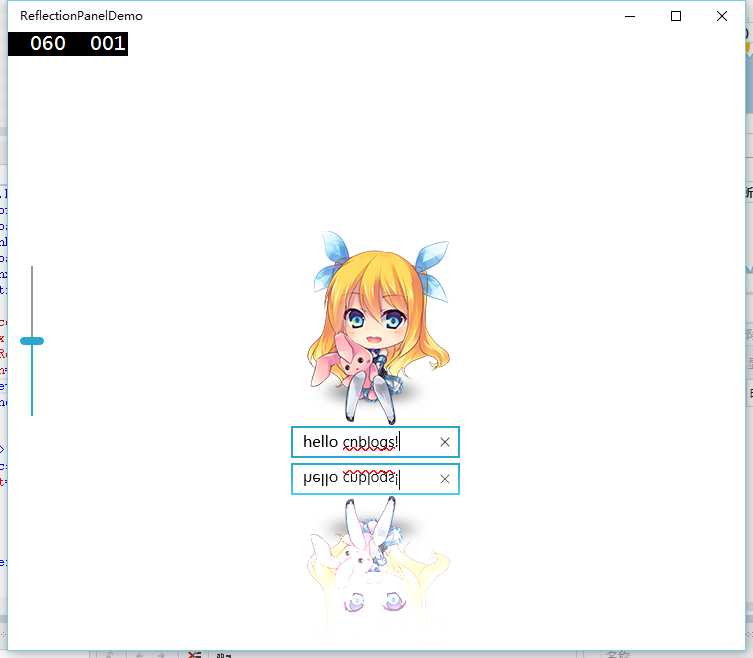This screenshot has height=658, width=753.
Task: Click the mirrored reflected text box
Action: pyautogui.click(x=375, y=479)
